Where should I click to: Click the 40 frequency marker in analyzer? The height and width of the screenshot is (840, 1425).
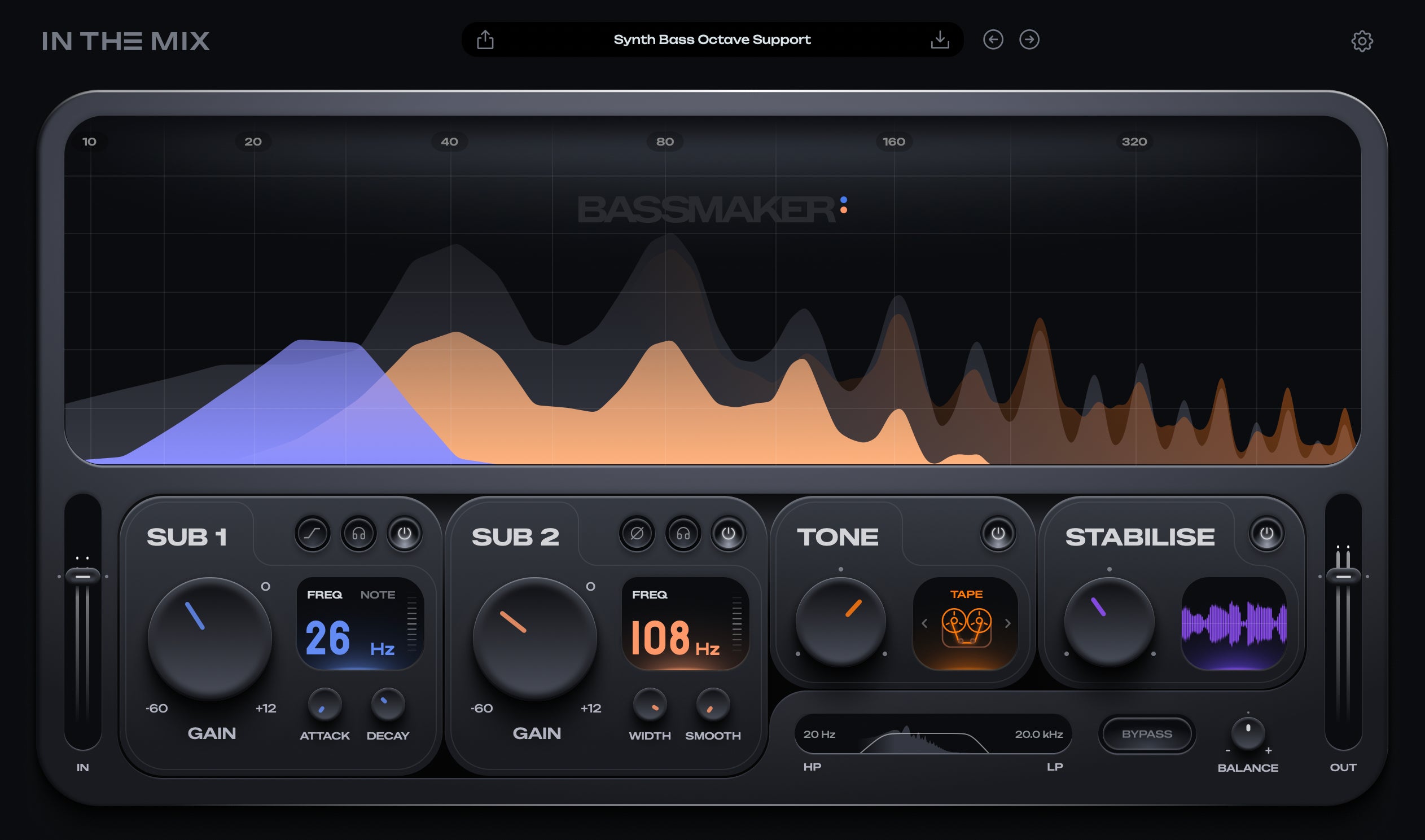[x=450, y=142]
